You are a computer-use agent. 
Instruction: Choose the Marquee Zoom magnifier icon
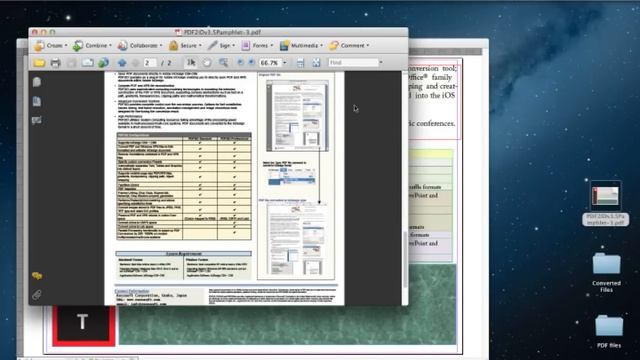click(x=223, y=62)
